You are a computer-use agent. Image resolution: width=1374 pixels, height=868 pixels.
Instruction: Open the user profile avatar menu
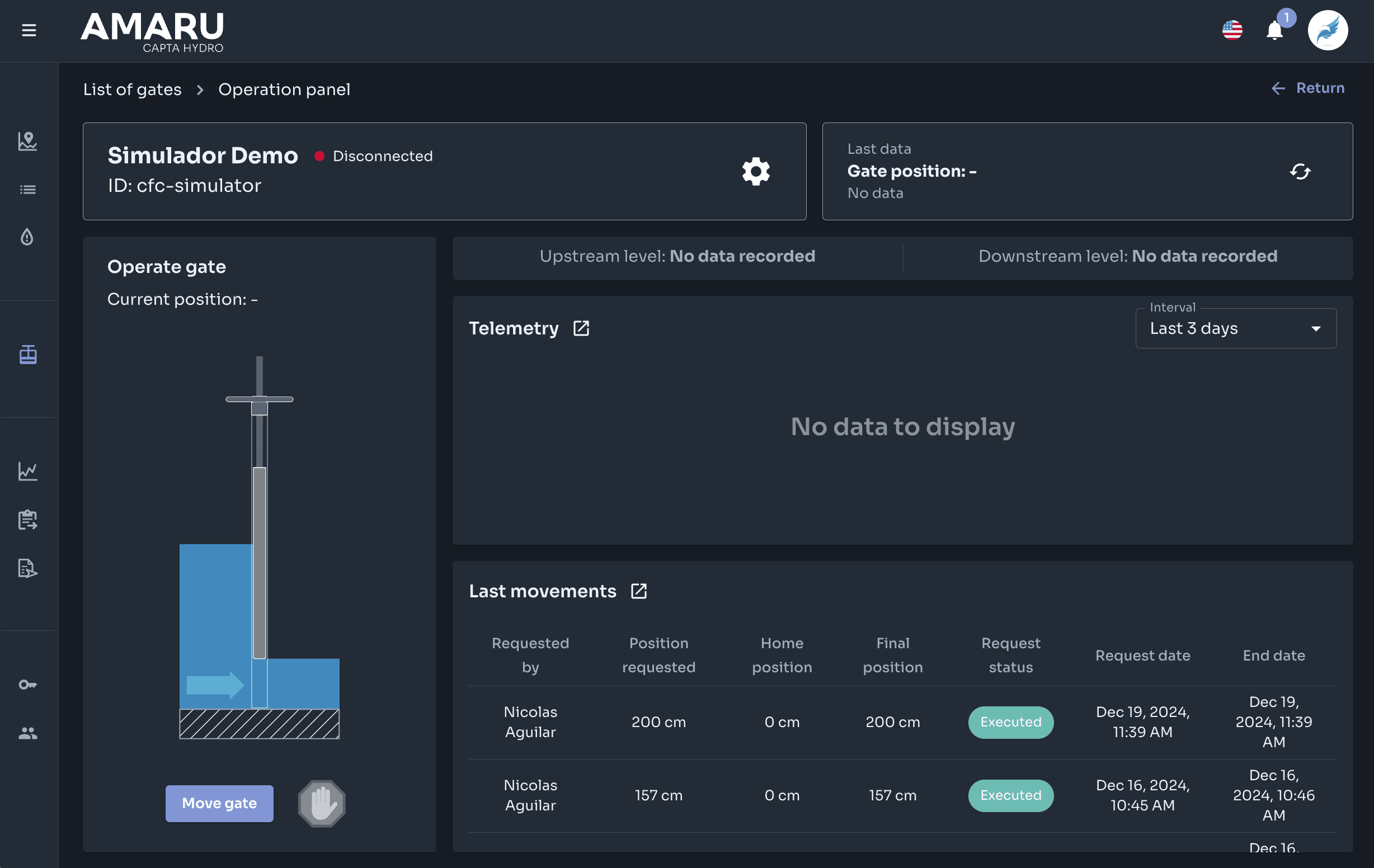click(x=1328, y=30)
